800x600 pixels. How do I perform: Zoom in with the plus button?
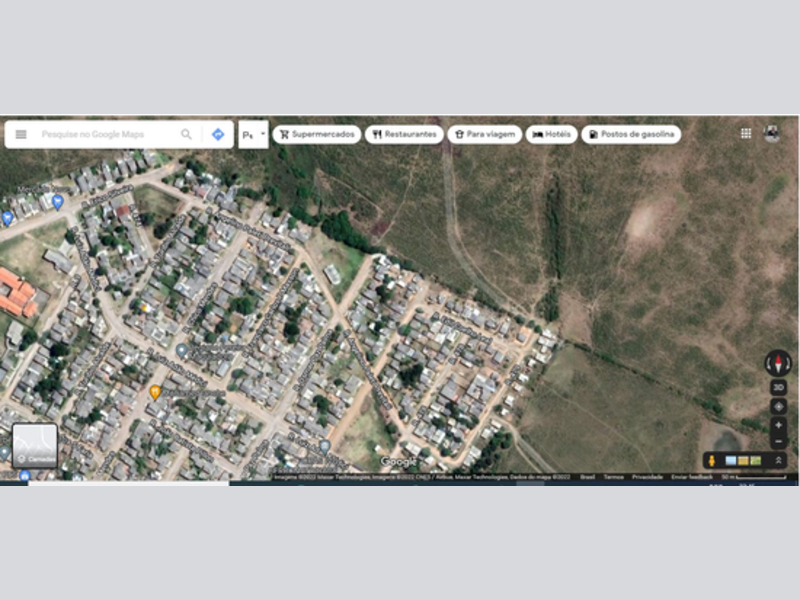point(779,425)
